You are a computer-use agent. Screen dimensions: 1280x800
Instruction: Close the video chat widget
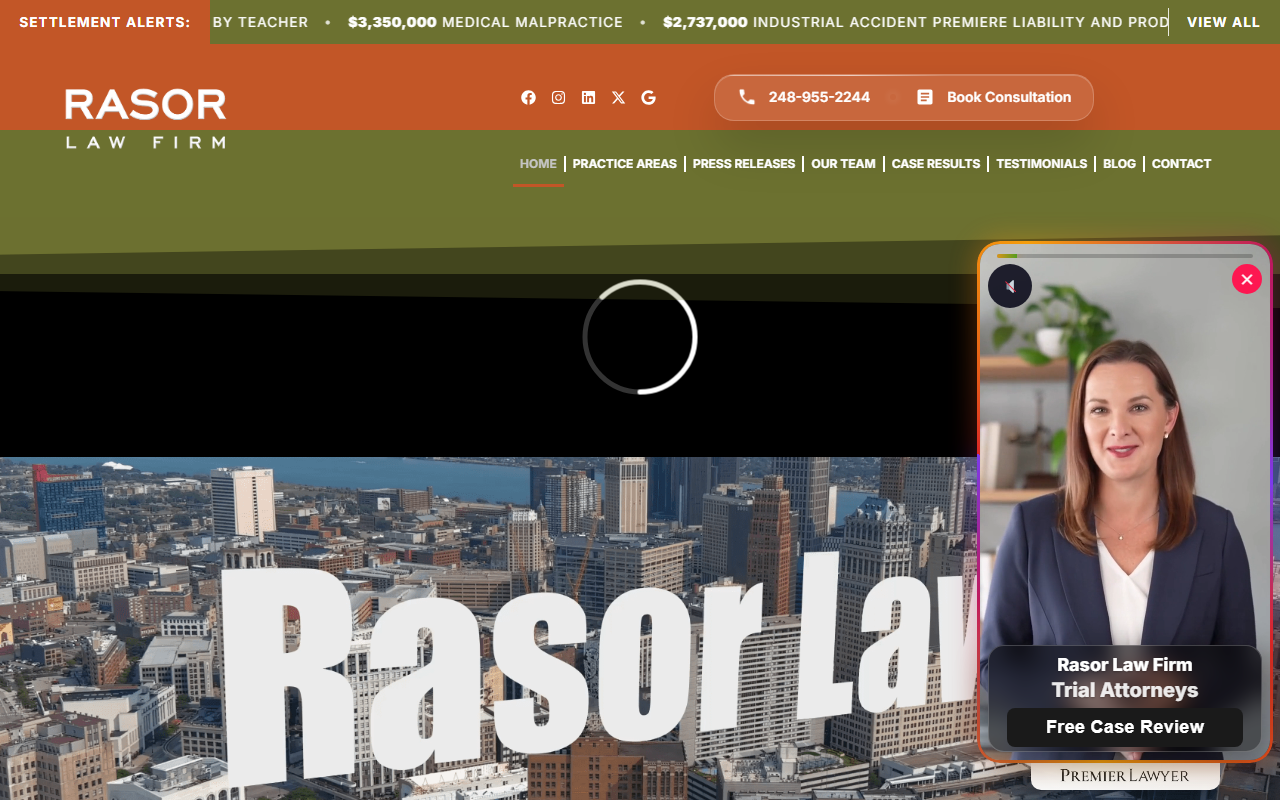click(1246, 279)
